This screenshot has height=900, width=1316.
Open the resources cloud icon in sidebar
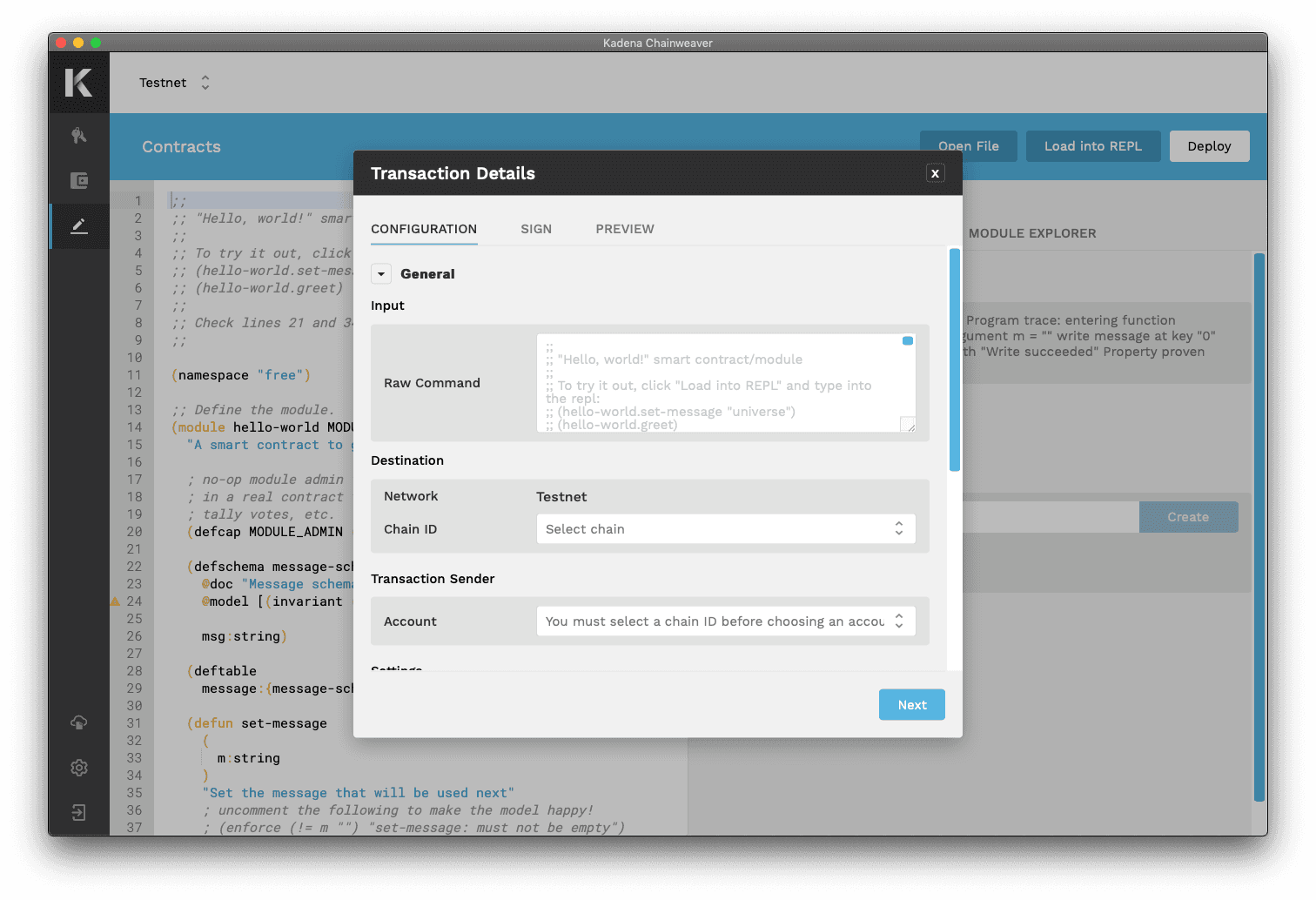(x=79, y=722)
